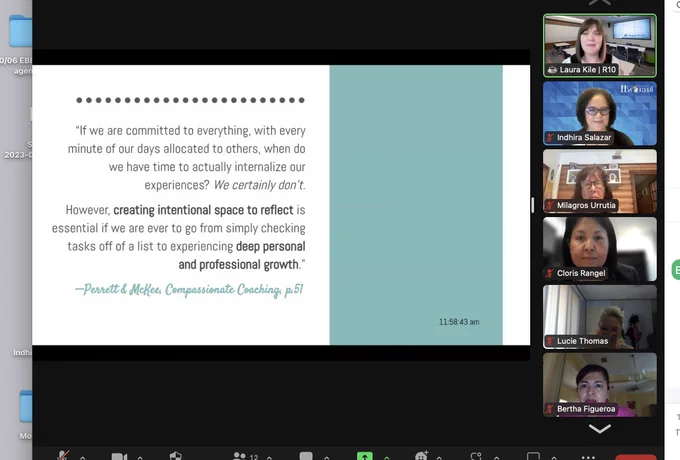Expand audio options caret beside microphone
The height and width of the screenshot is (460, 680).
pos(82,457)
